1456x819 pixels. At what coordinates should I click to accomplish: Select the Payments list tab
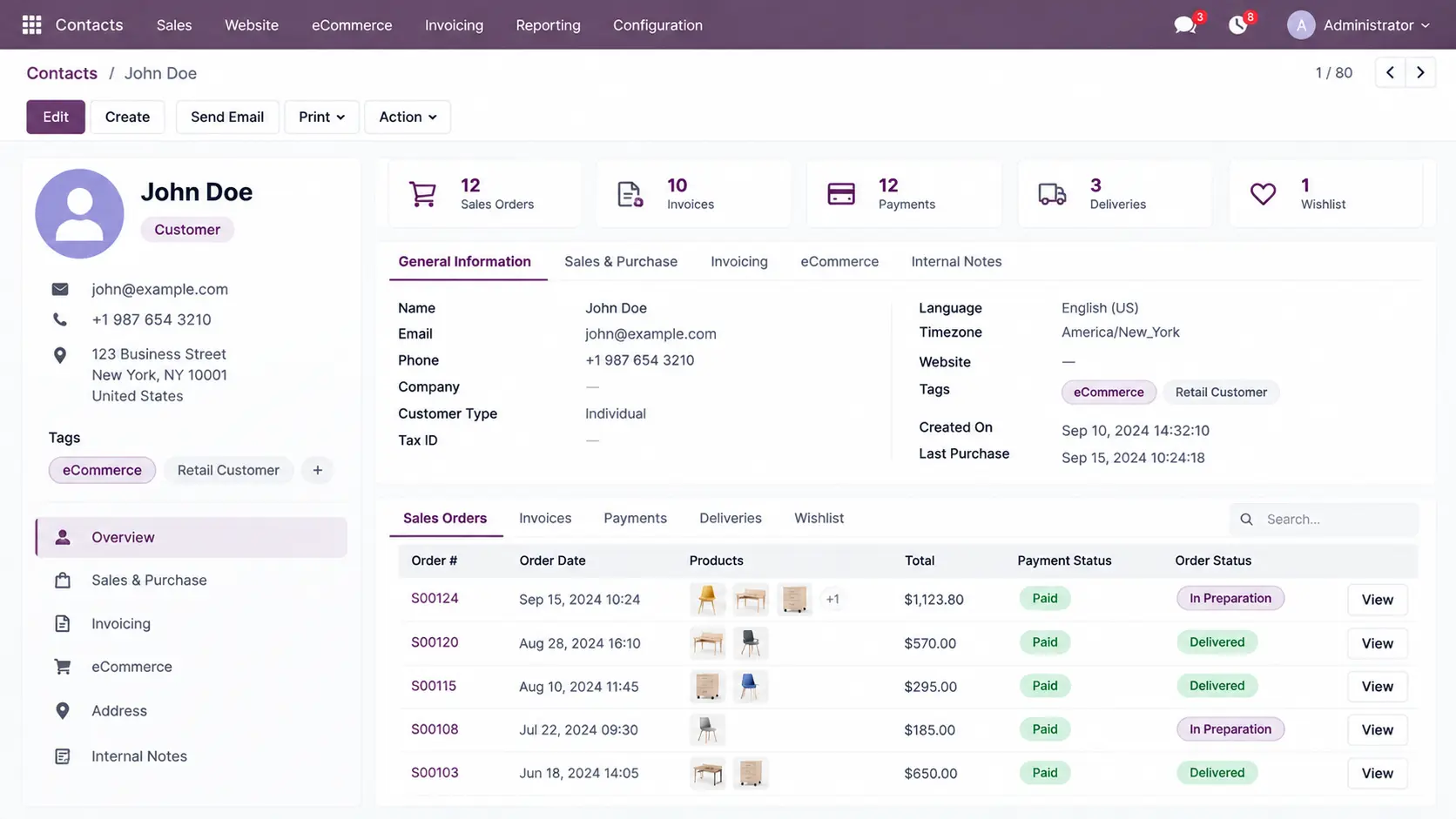pyautogui.click(x=635, y=518)
